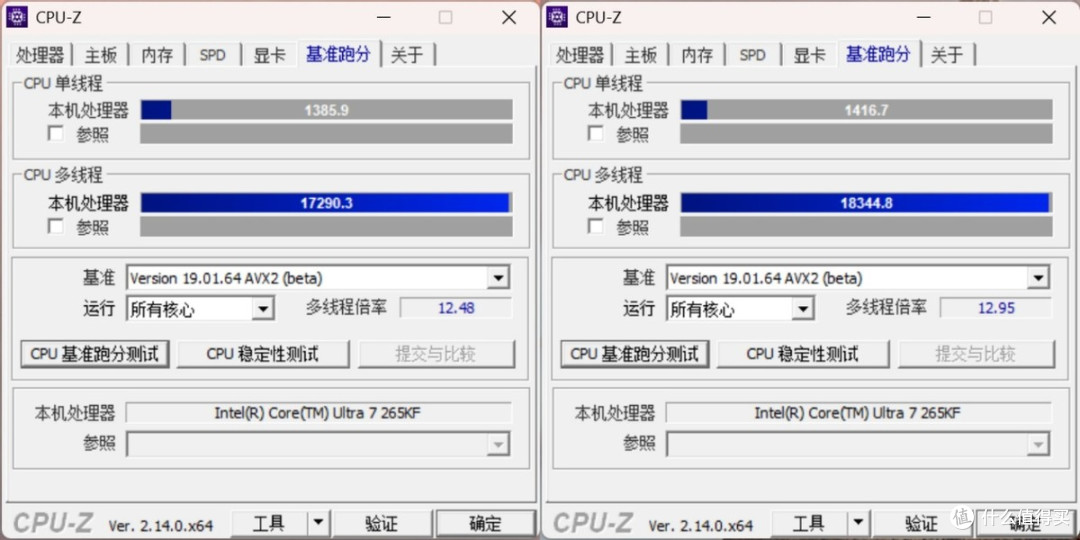Close the left CPU-Z window
The width and height of the screenshot is (1080, 540).
coord(509,17)
